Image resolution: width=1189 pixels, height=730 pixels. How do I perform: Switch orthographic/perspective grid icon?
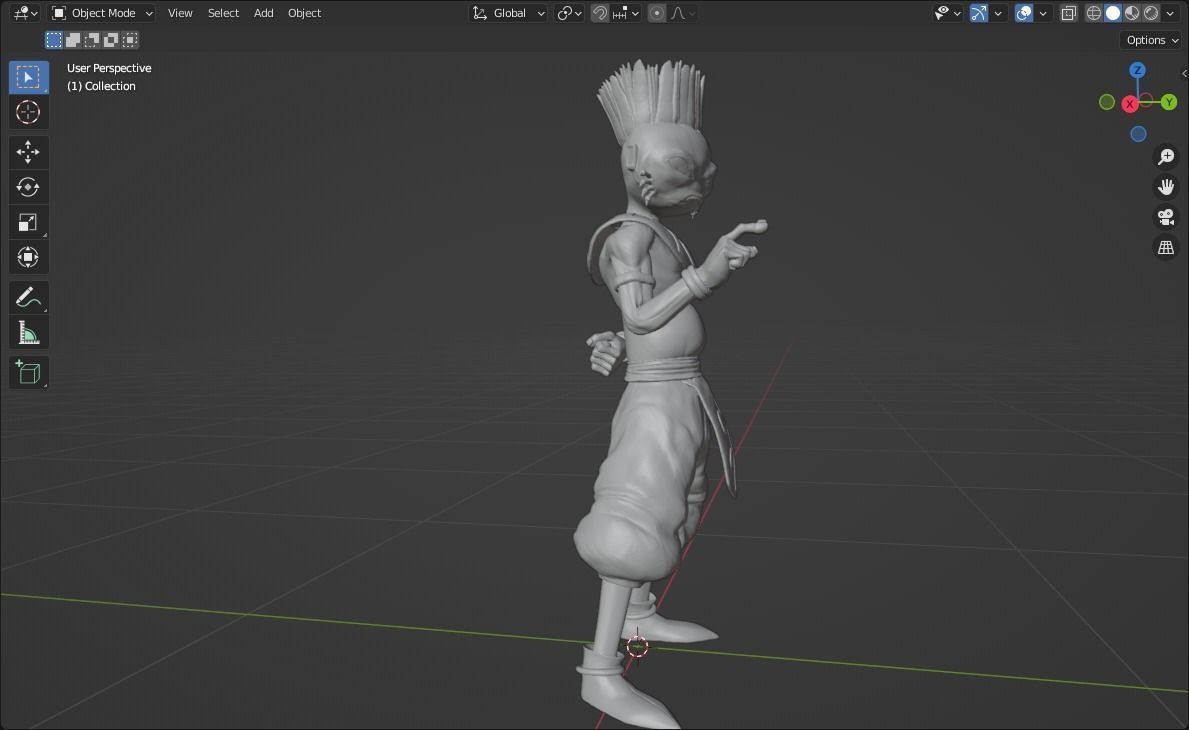(1165, 247)
